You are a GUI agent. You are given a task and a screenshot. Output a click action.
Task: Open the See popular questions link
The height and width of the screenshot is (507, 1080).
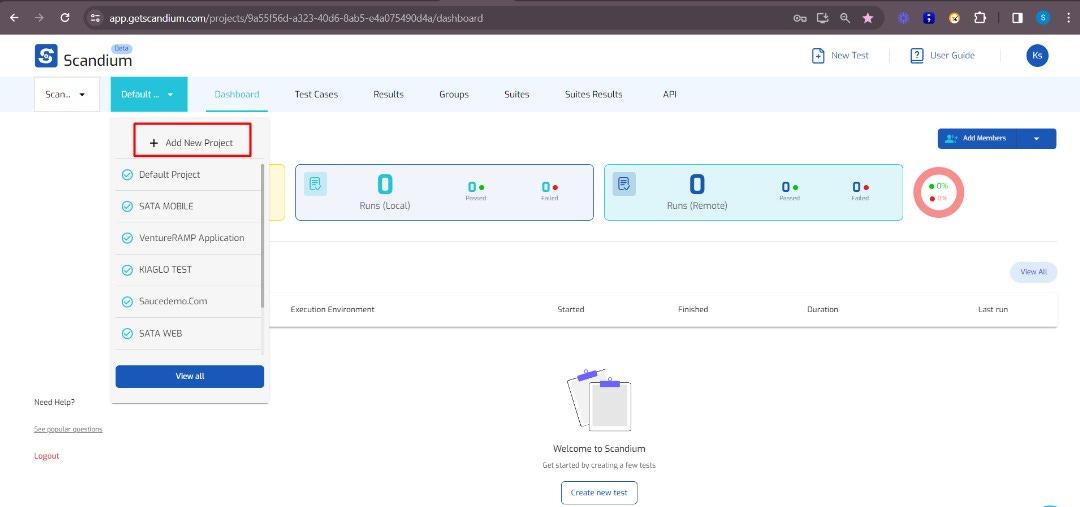(x=68, y=429)
